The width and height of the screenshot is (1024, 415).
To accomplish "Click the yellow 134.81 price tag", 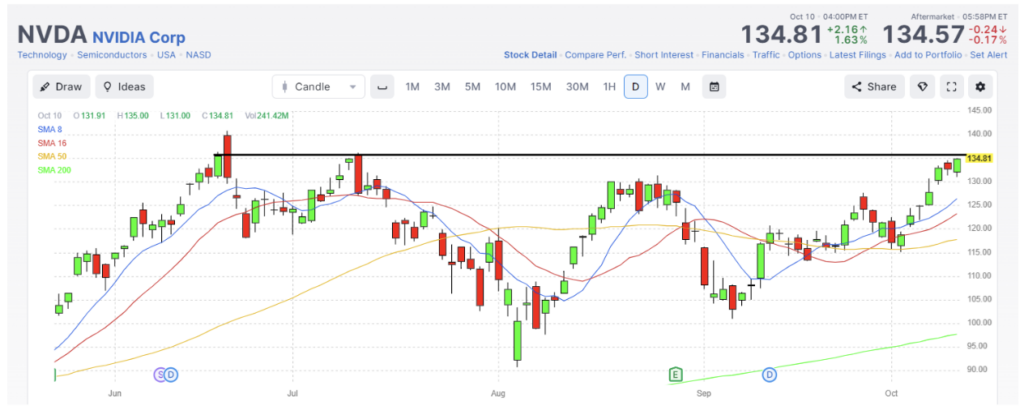I will pos(979,158).
